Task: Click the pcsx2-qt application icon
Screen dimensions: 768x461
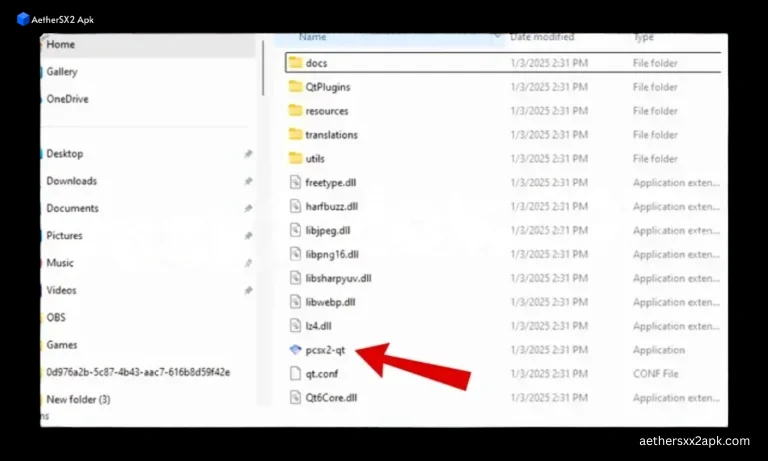Action: pos(295,349)
